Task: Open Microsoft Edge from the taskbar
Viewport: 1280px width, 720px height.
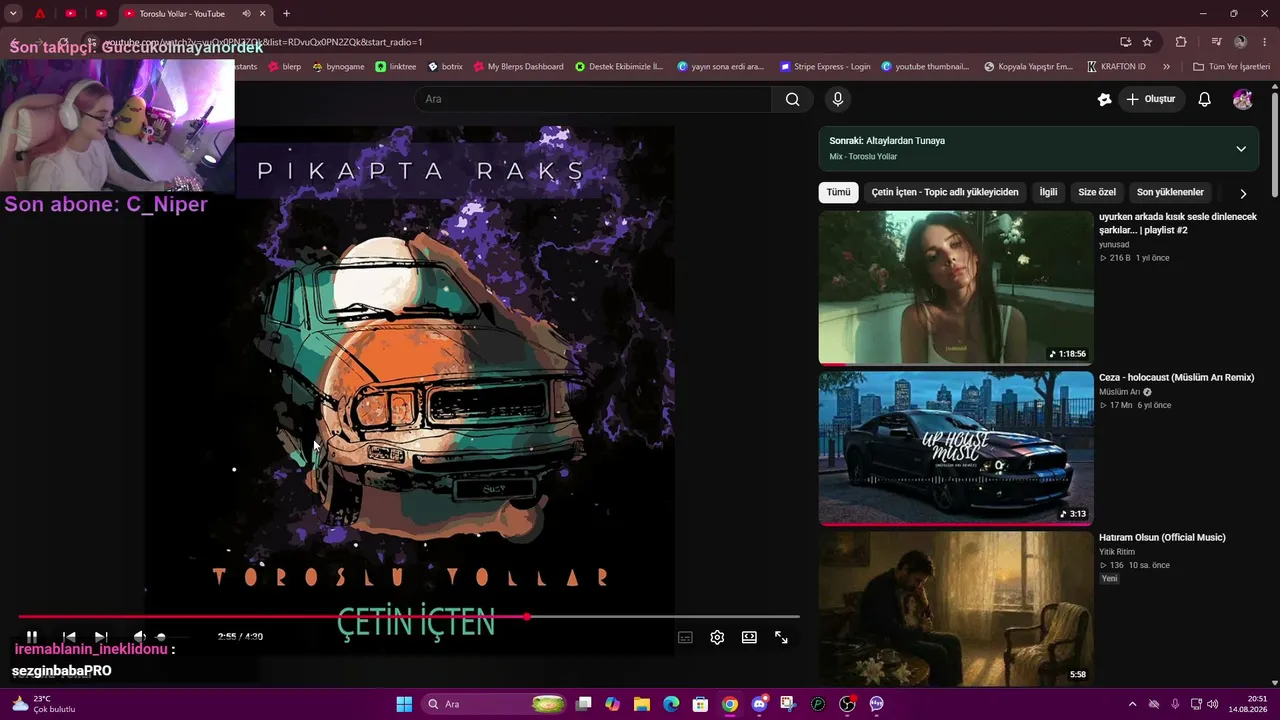Action: click(x=671, y=704)
